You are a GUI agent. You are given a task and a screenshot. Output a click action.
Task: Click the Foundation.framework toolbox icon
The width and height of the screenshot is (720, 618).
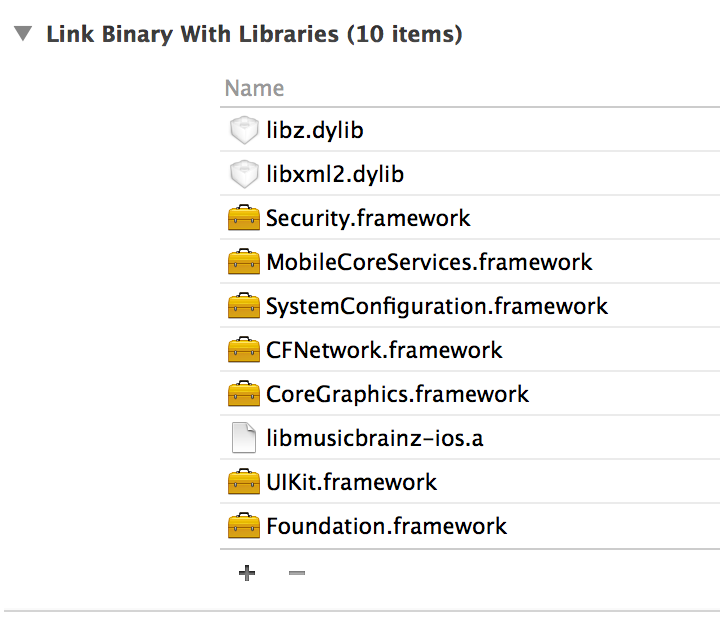click(x=244, y=526)
